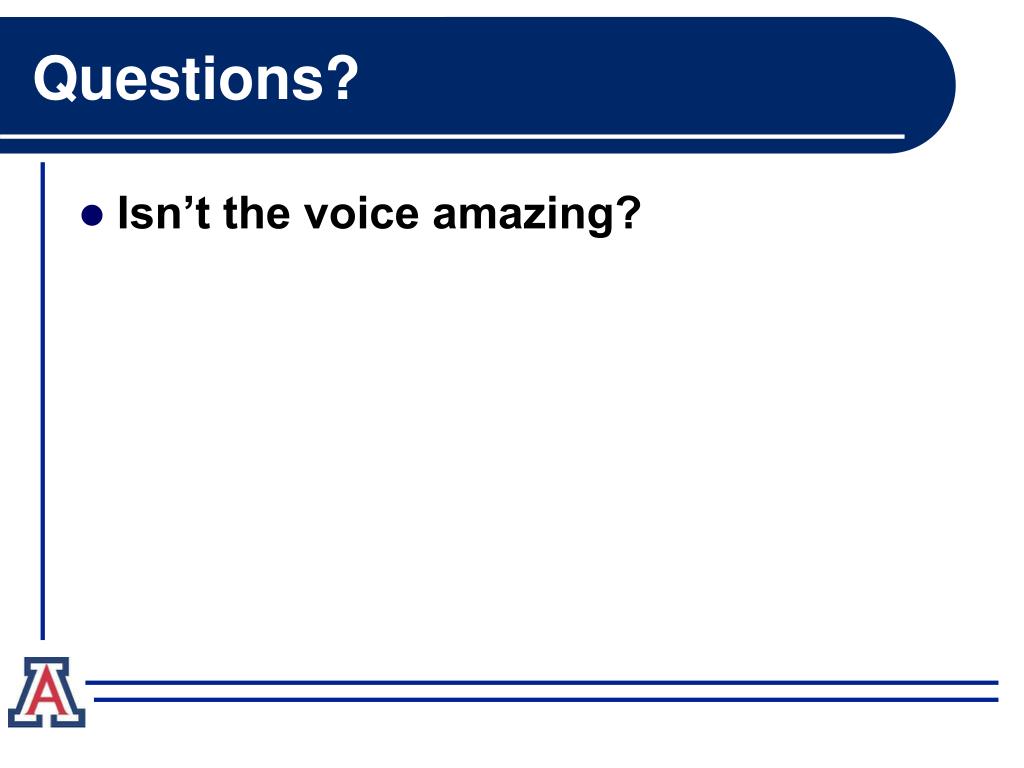Click the apostrophe in the word "Isn't"

(191, 202)
